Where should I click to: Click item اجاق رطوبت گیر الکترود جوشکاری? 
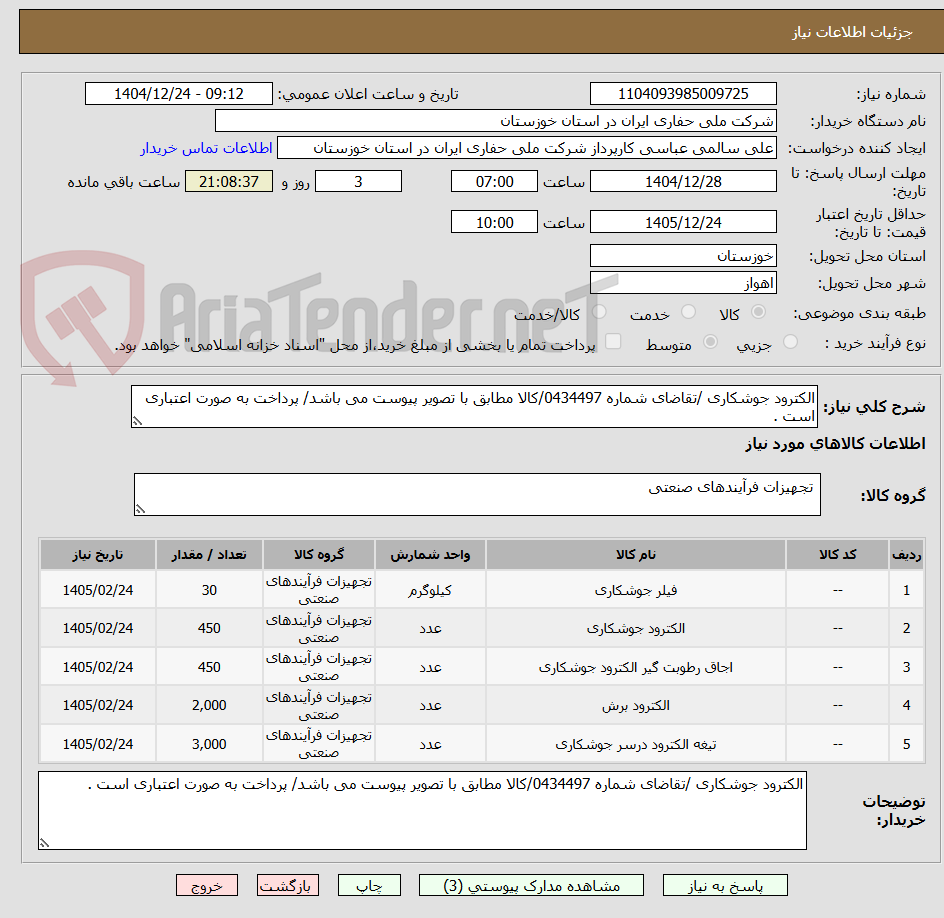point(636,667)
